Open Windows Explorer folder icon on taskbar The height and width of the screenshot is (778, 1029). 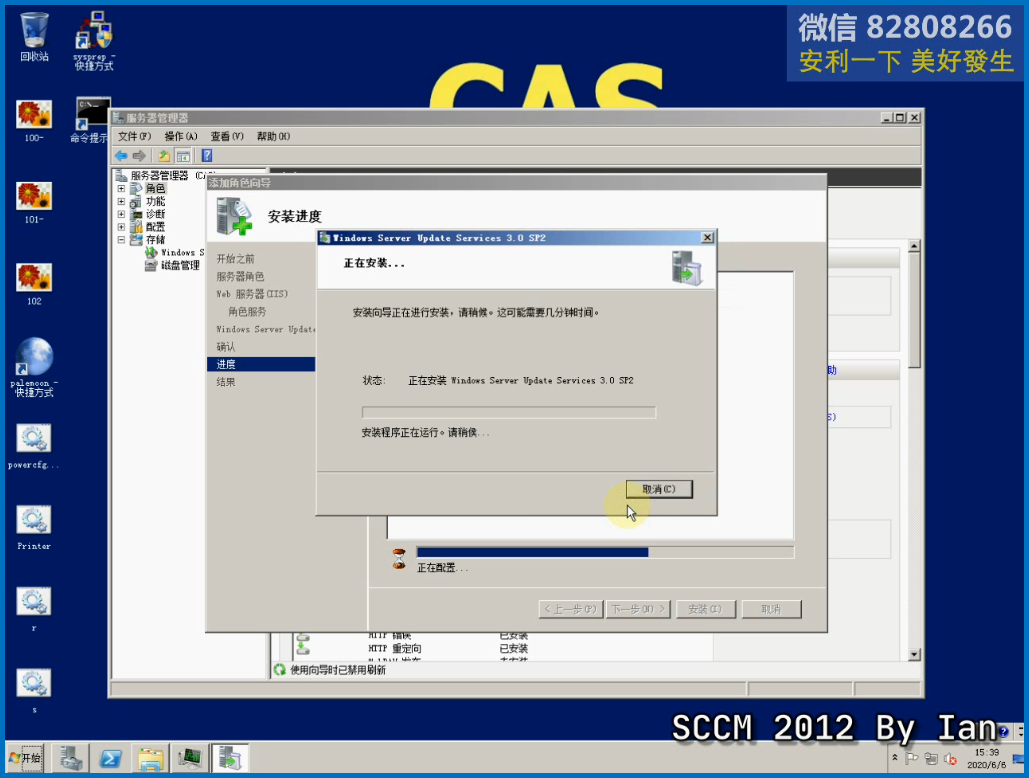pos(150,758)
